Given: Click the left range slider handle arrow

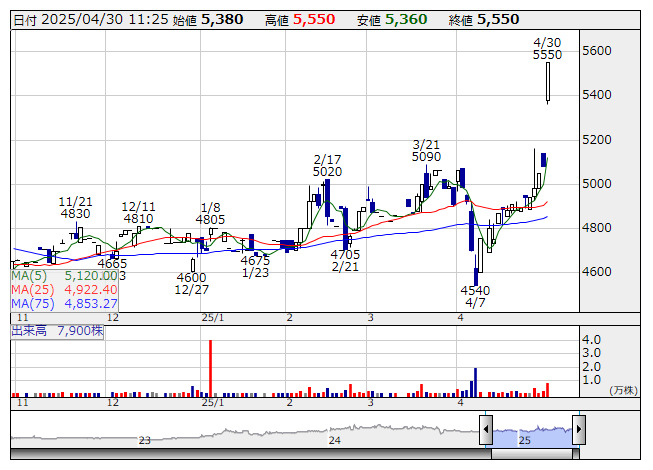Looking at the screenshot, I should 486,429.
